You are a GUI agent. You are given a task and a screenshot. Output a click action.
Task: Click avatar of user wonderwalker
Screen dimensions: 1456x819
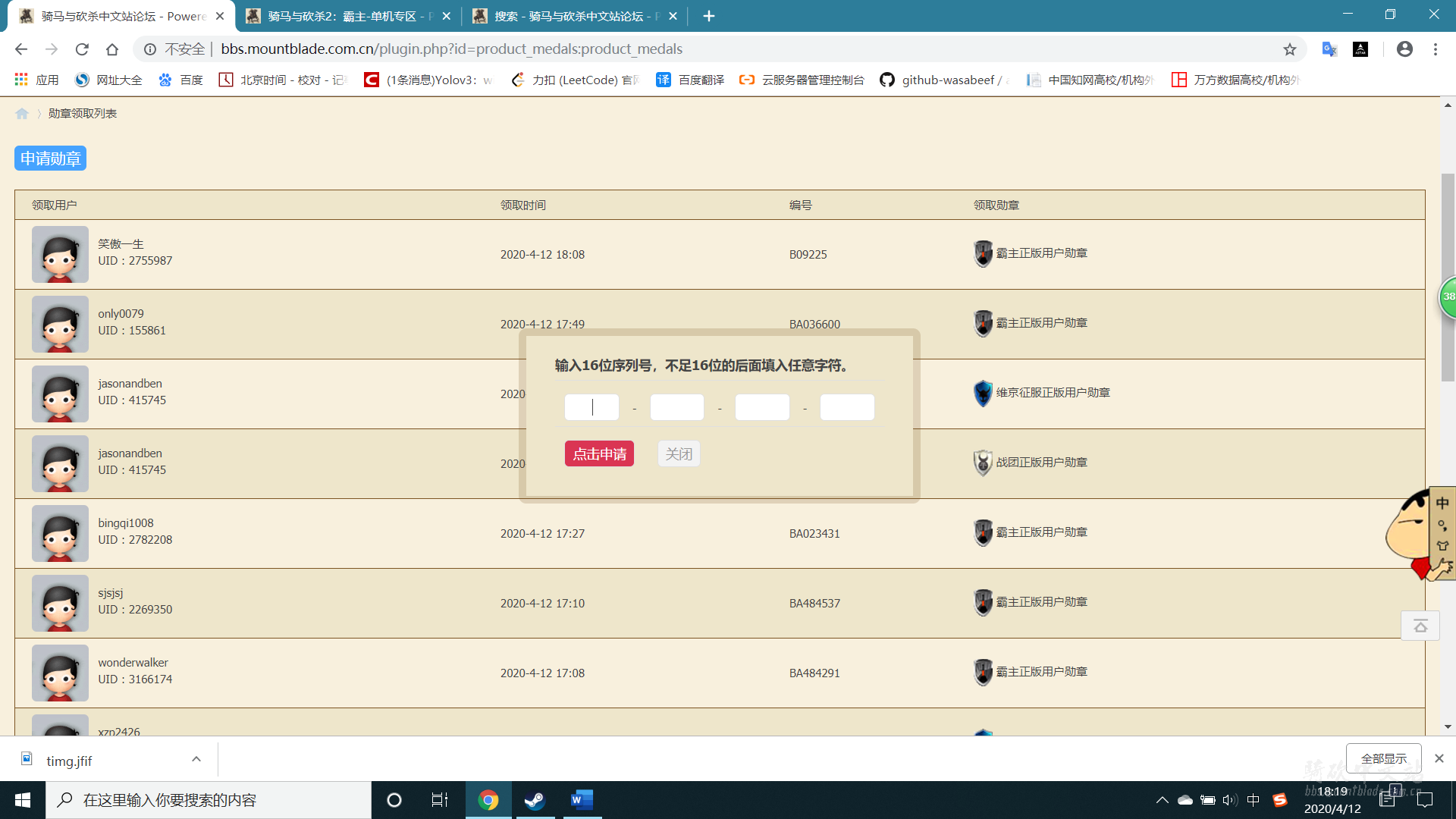pyautogui.click(x=60, y=673)
